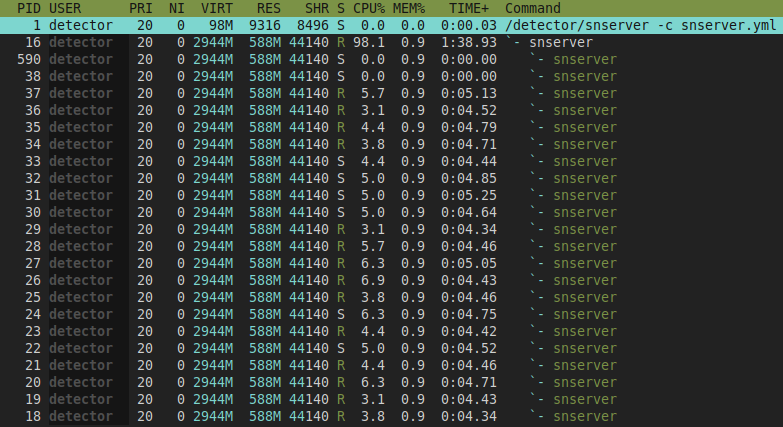
Task: Select the thread row with PID 37
Action: click(392, 93)
